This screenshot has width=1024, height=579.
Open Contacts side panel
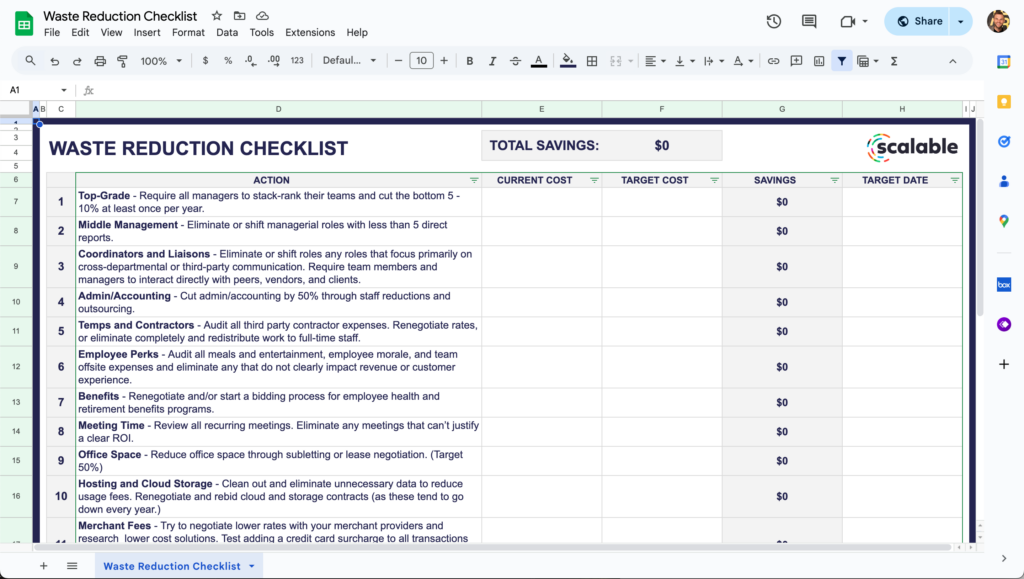pyautogui.click(x=1004, y=181)
